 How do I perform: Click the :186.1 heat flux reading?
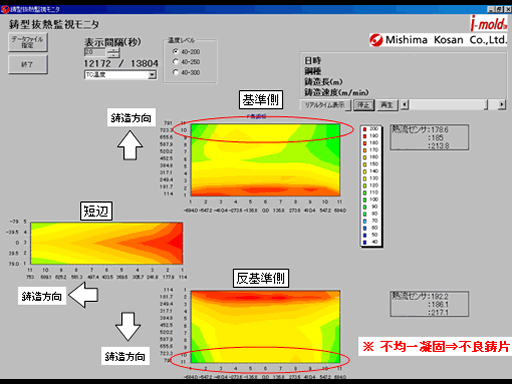[438, 304]
